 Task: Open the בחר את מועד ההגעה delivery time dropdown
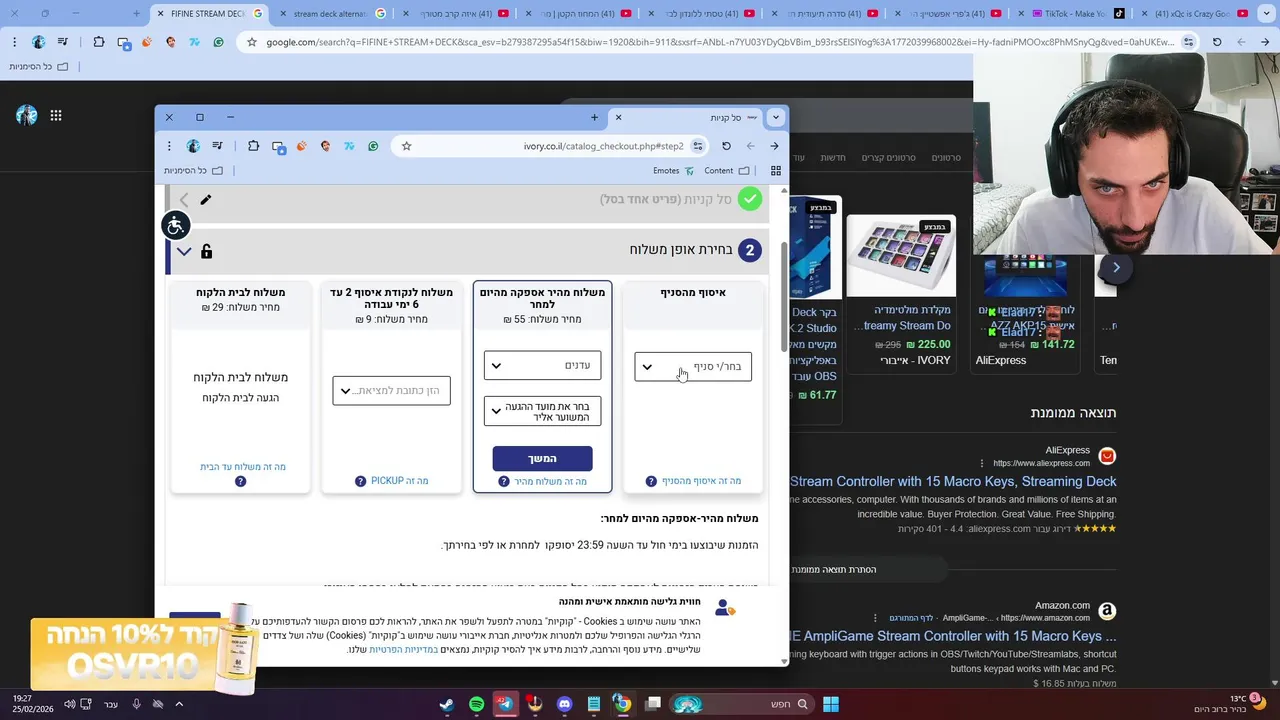point(542,411)
